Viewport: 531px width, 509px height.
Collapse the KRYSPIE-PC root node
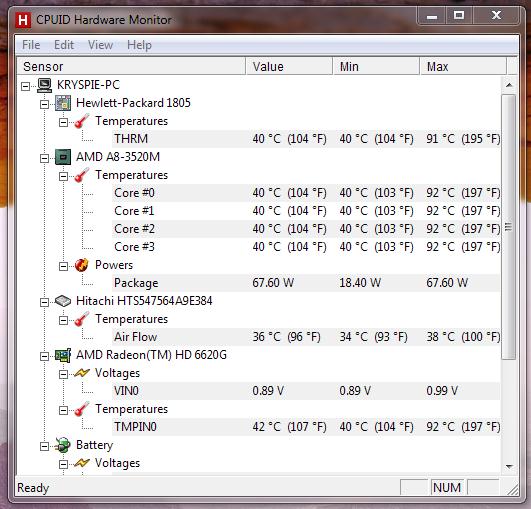pos(25,86)
